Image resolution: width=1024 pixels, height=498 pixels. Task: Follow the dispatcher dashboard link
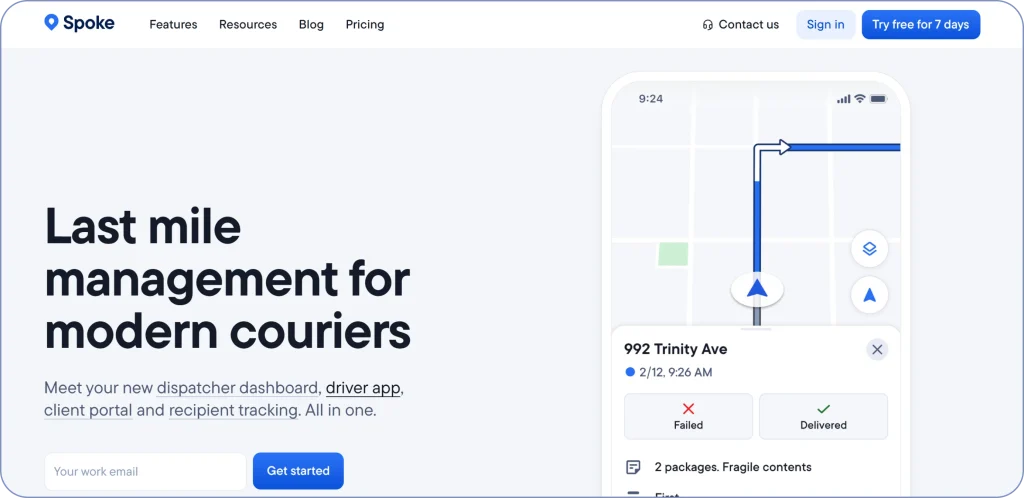click(237, 388)
